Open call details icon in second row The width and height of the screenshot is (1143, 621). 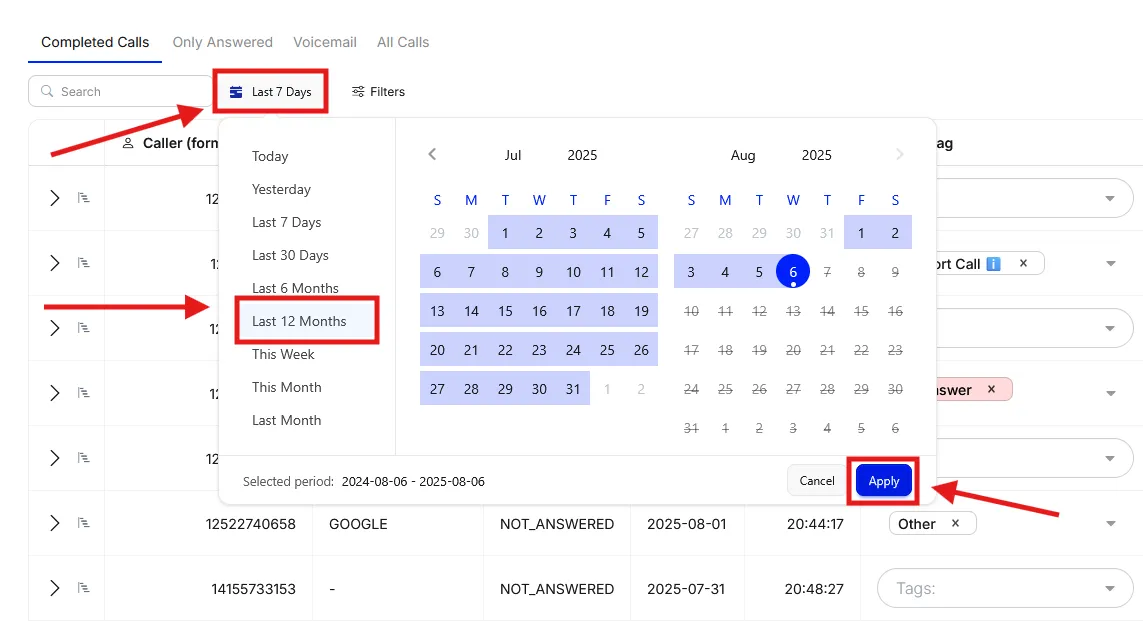click(84, 263)
